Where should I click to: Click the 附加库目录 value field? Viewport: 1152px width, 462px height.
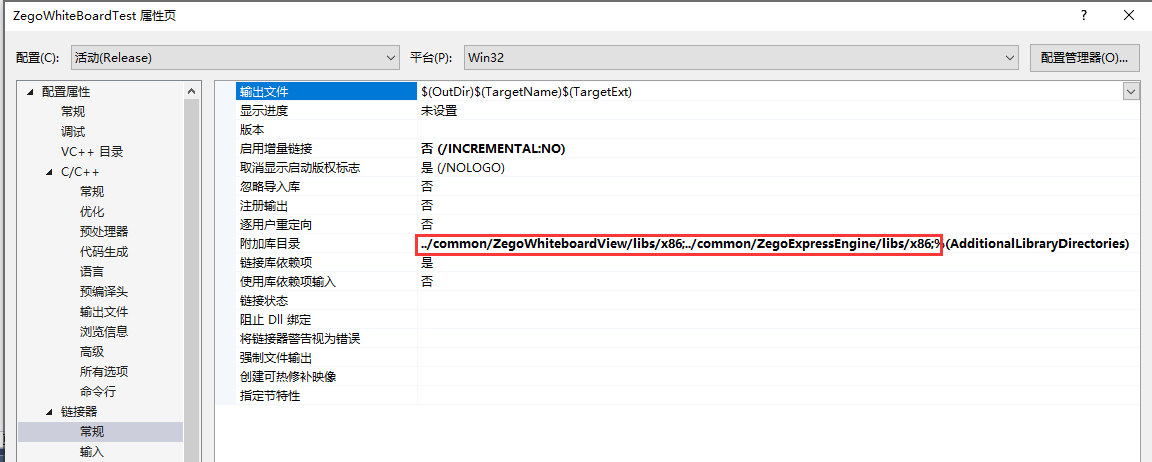pyautogui.click(x=680, y=244)
